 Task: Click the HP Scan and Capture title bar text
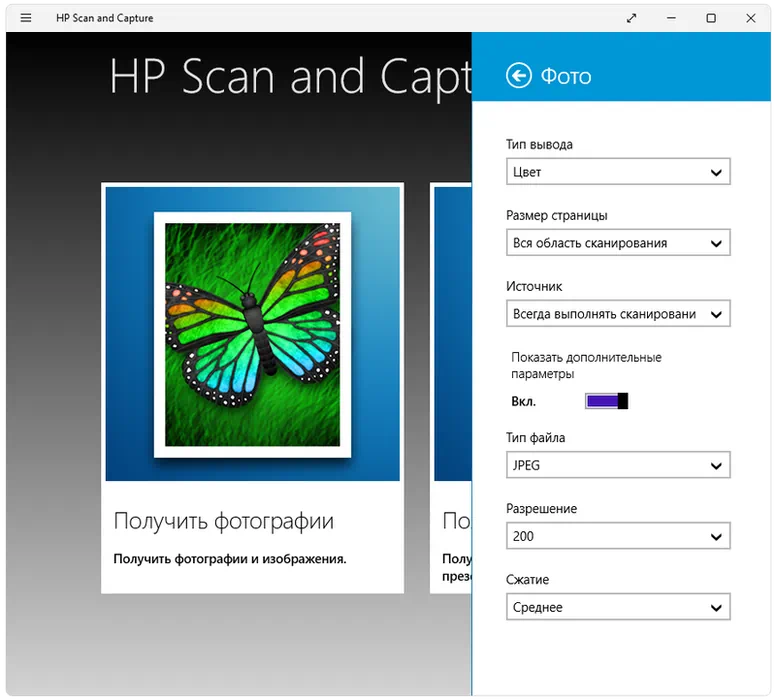coord(104,18)
